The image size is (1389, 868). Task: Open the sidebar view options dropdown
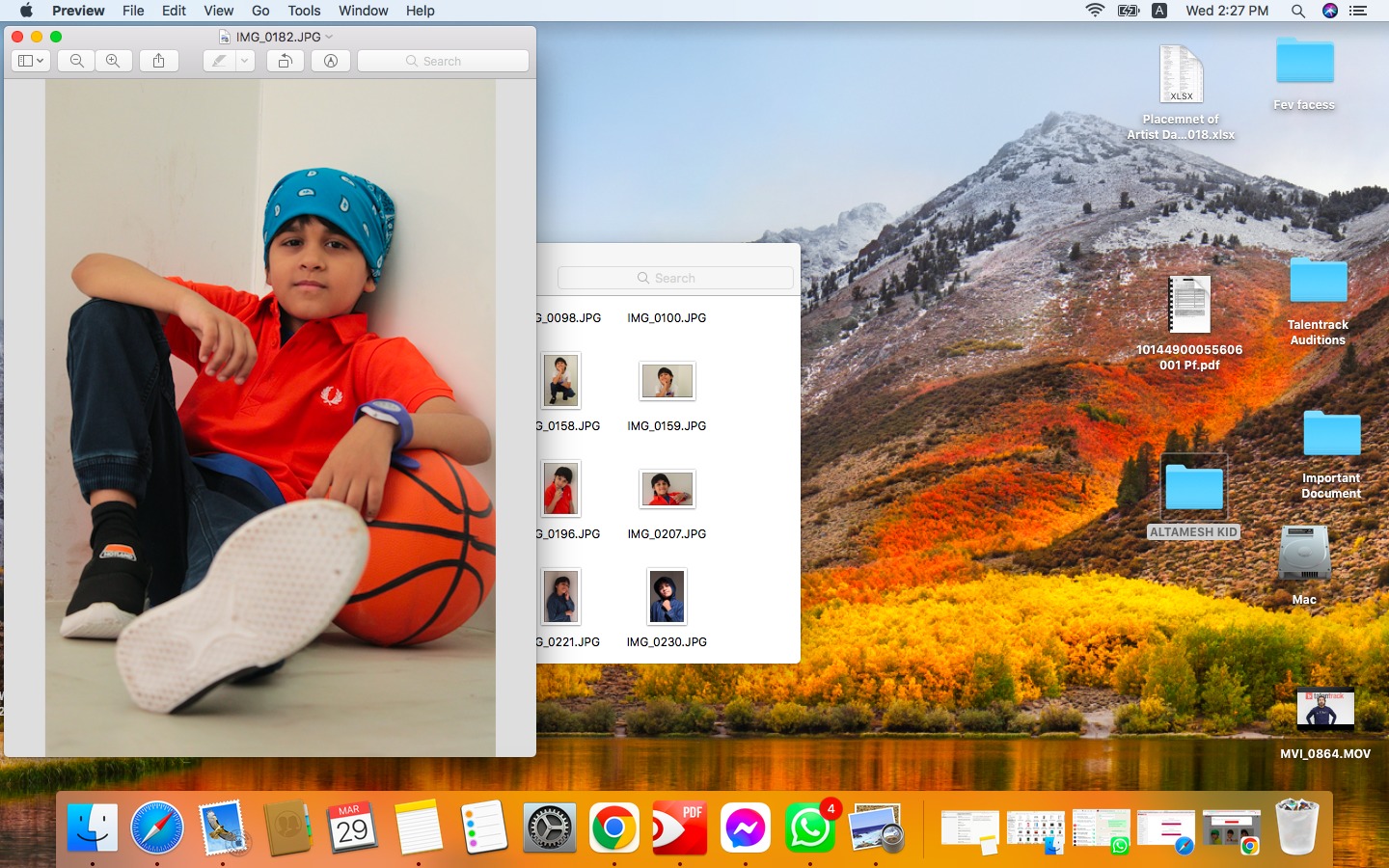click(x=31, y=61)
